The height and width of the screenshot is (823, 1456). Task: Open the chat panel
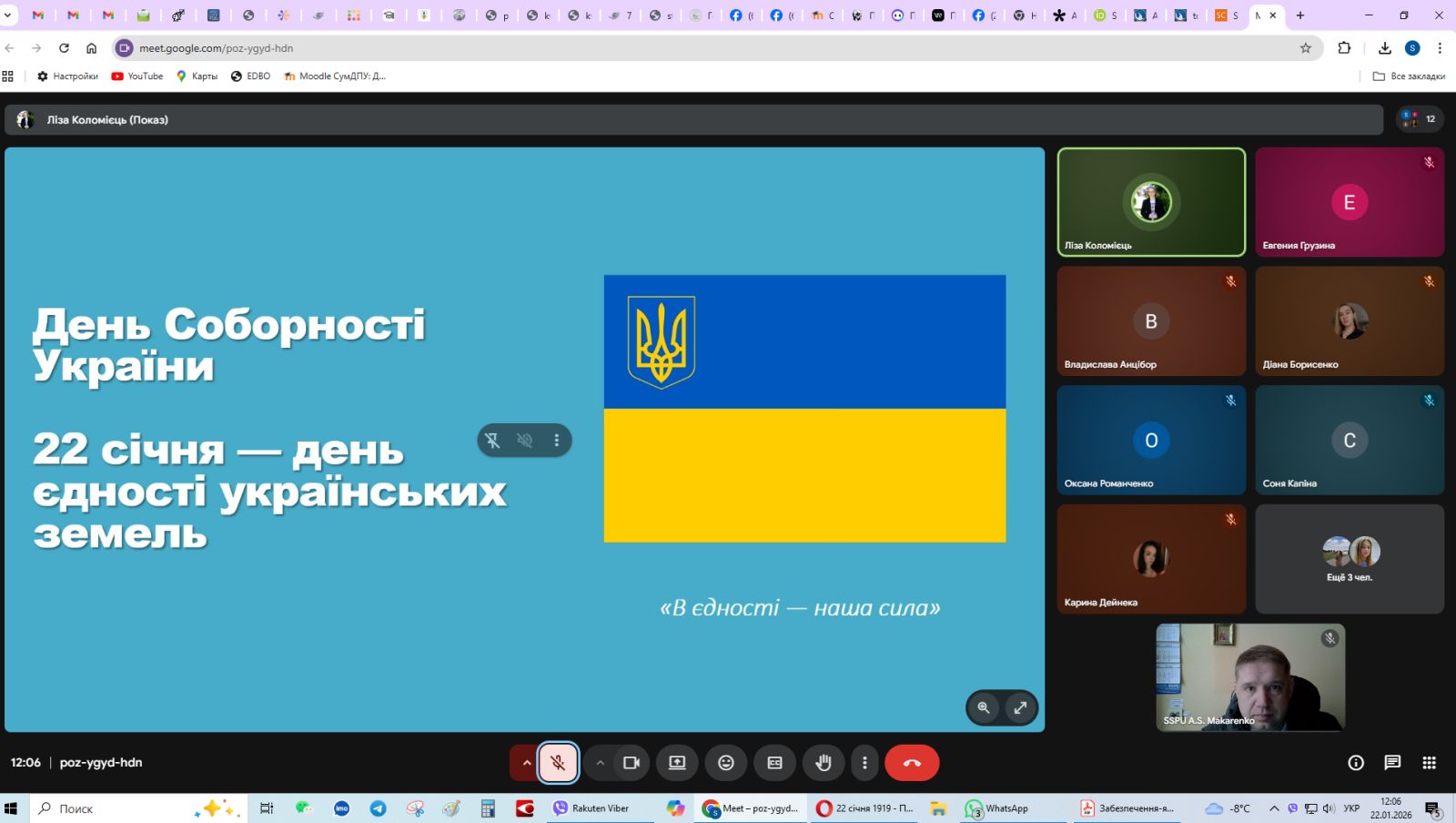click(x=1392, y=763)
